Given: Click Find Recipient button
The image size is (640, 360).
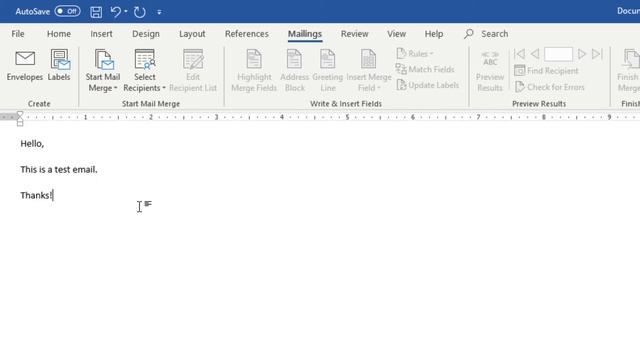Looking at the screenshot, I should [x=546, y=71].
